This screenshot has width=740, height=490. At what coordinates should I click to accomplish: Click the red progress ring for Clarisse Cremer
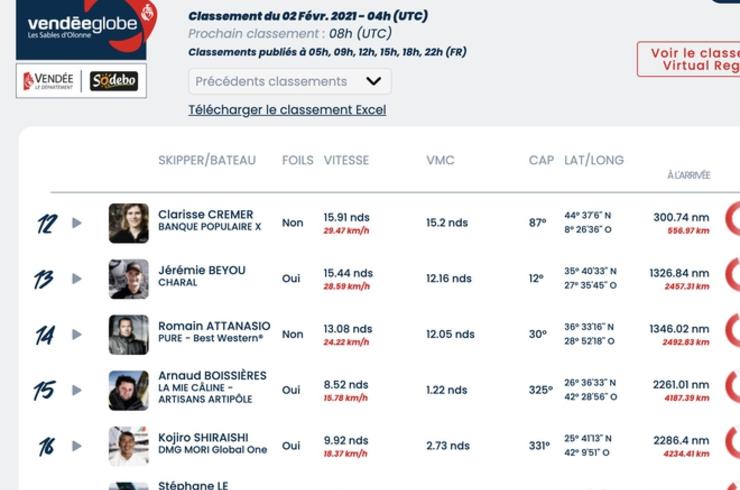732,219
